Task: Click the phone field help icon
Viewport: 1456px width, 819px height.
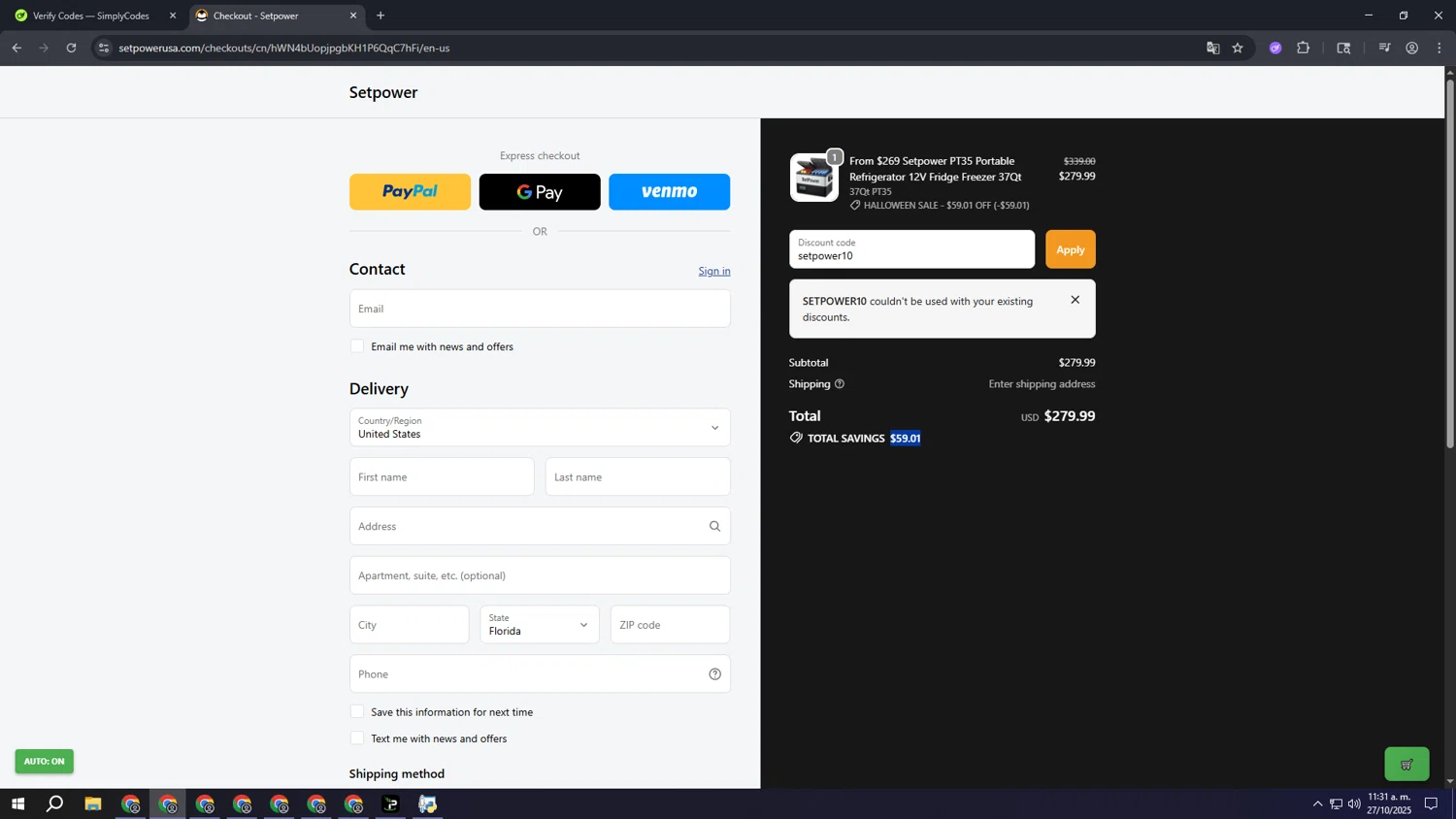Action: coord(714,674)
